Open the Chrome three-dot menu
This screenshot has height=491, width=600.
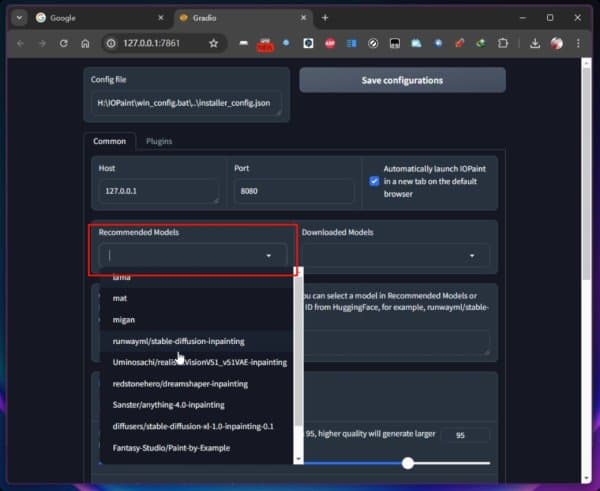pos(580,43)
